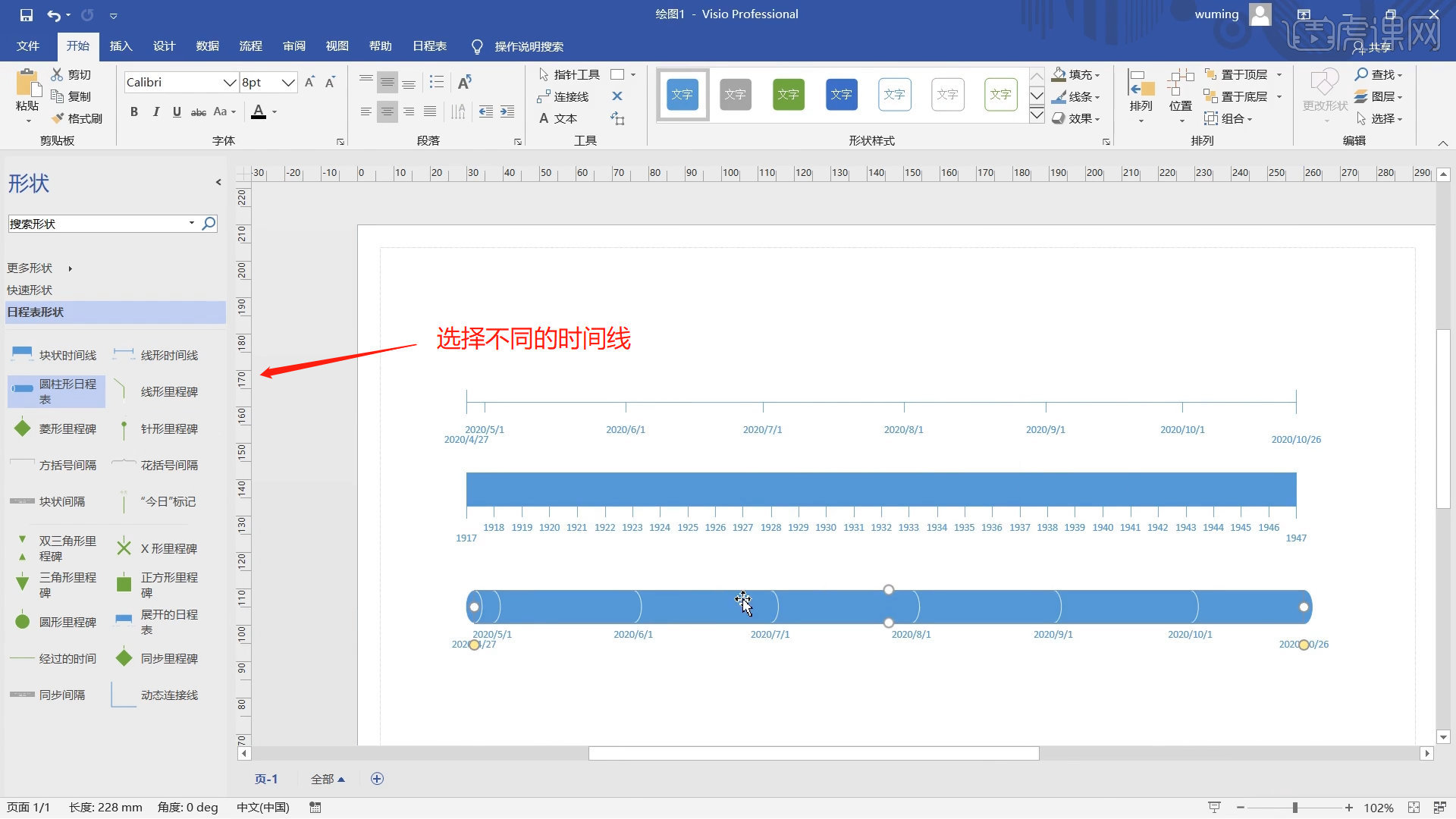Select the Connector tool
Screen dimensions: 1456x819
coord(563,96)
